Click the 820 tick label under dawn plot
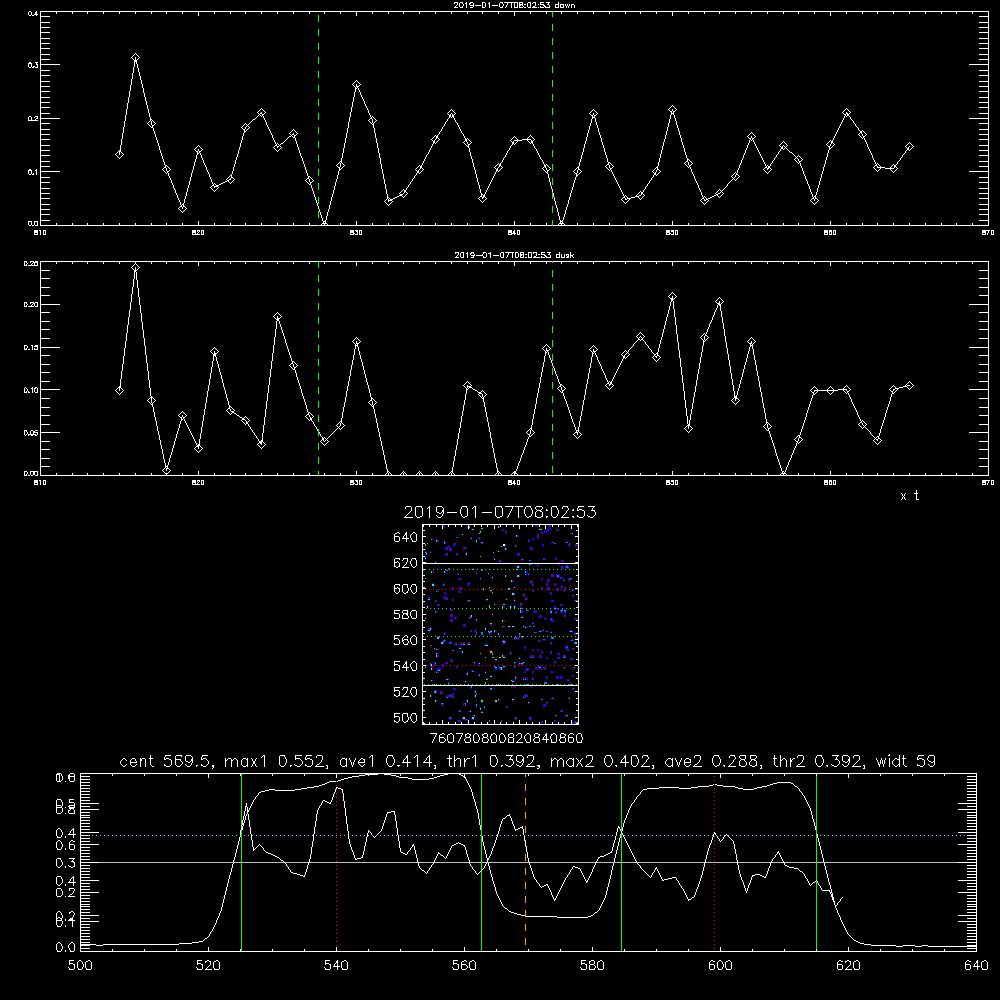This screenshot has height=1000, width=1000. [198, 233]
